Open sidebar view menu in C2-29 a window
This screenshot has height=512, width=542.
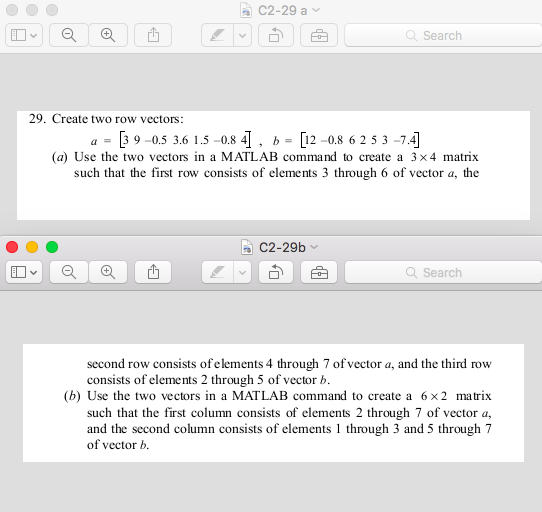coord(24,35)
